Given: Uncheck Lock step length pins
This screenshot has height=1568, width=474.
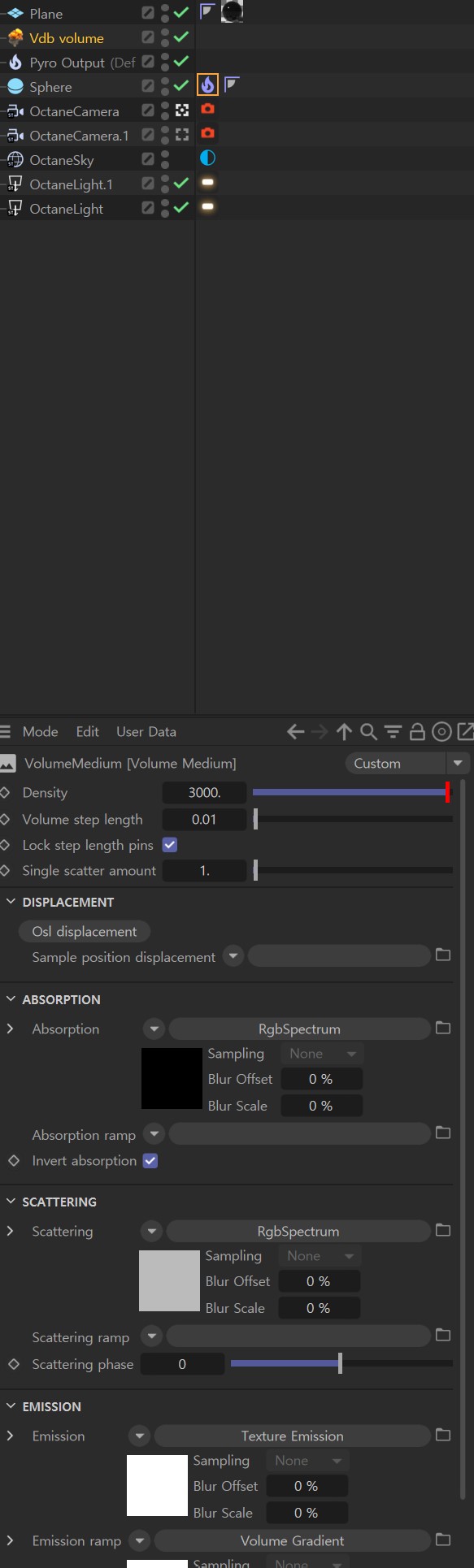Looking at the screenshot, I should (x=170, y=845).
